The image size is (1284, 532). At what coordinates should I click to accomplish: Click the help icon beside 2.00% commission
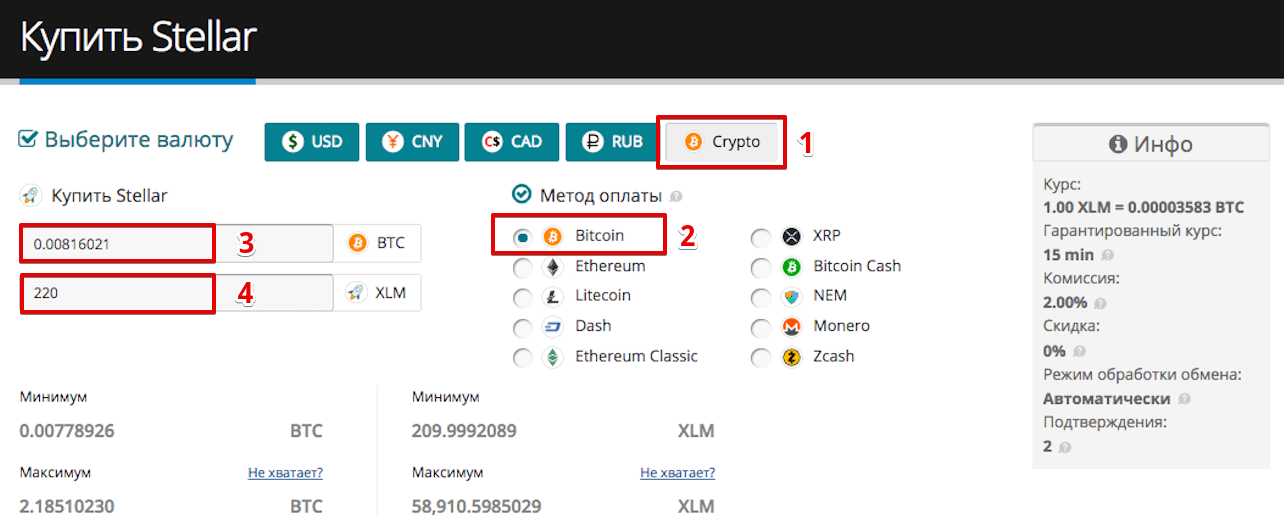1100,303
